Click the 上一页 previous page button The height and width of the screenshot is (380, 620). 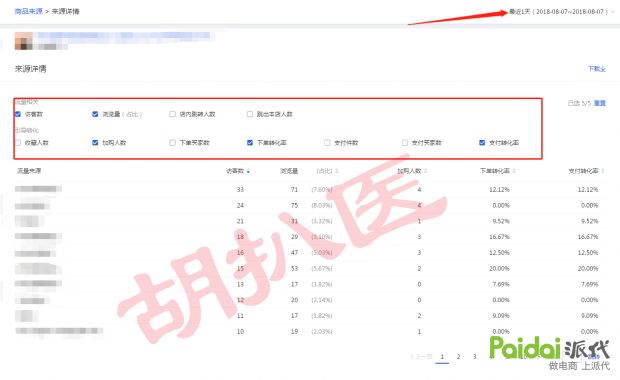tap(422, 357)
